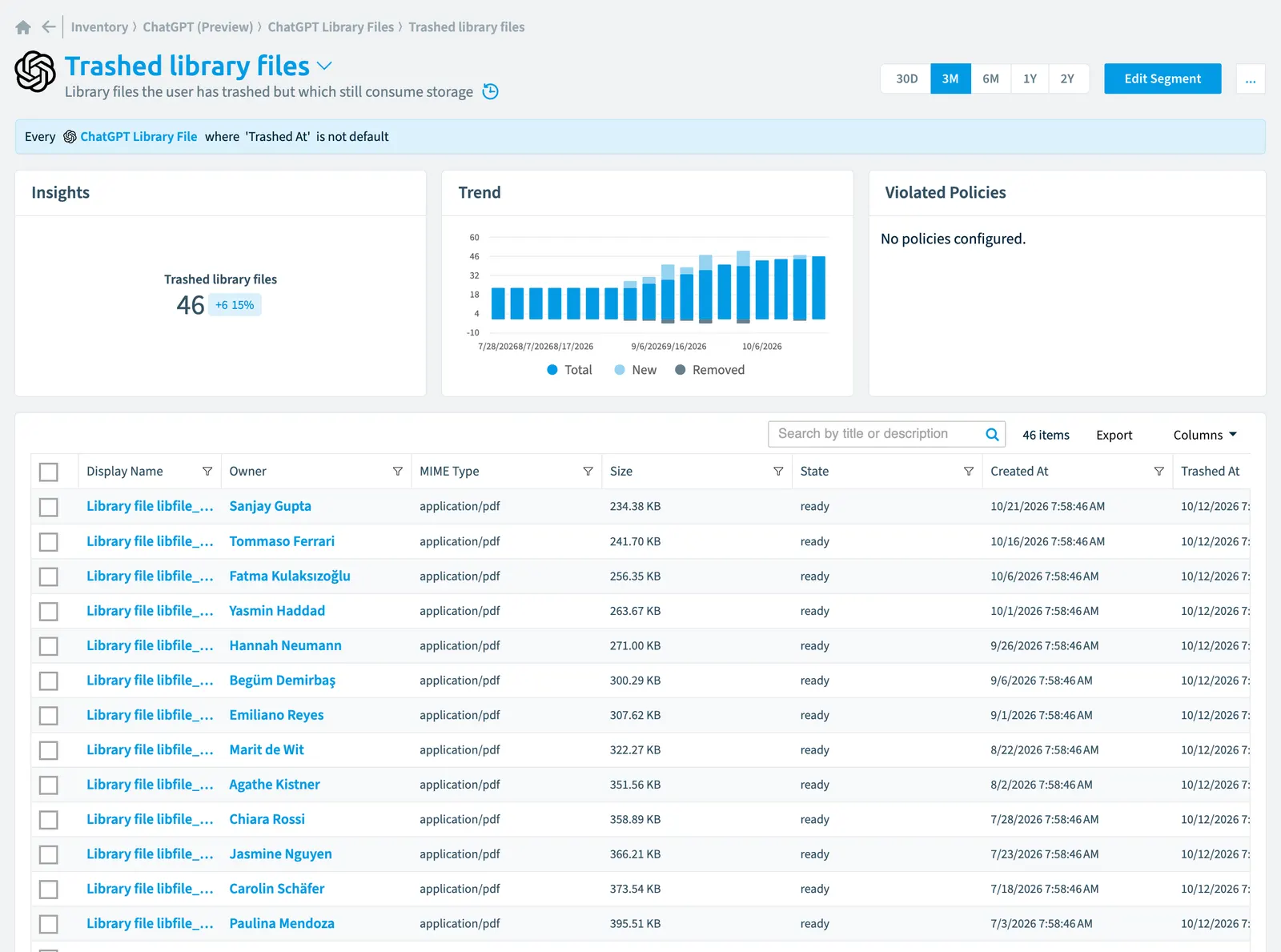This screenshot has height=952, width=1281.
Task: Expand the Trashed library files title dropdown
Action: coord(324,66)
